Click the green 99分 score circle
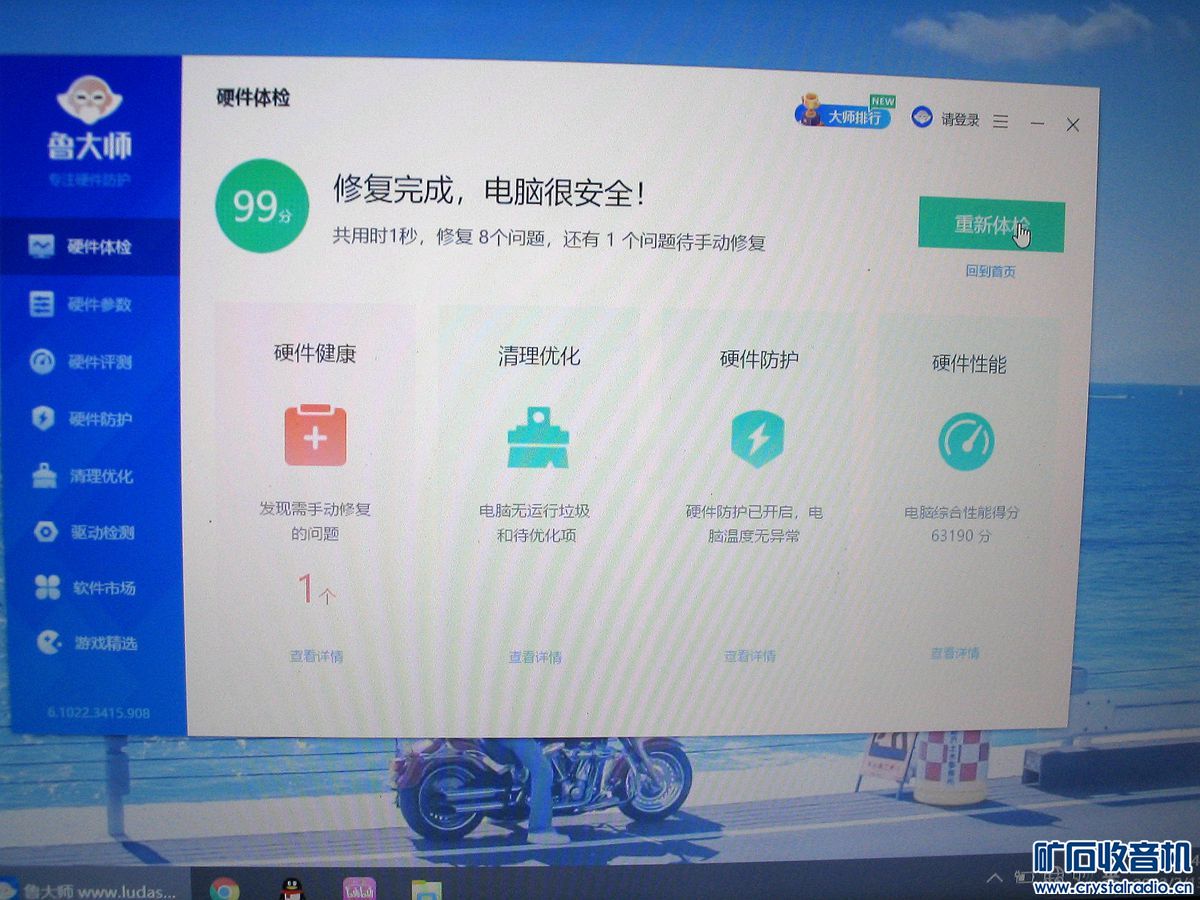Viewport: 1200px width, 900px height. point(262,208)
